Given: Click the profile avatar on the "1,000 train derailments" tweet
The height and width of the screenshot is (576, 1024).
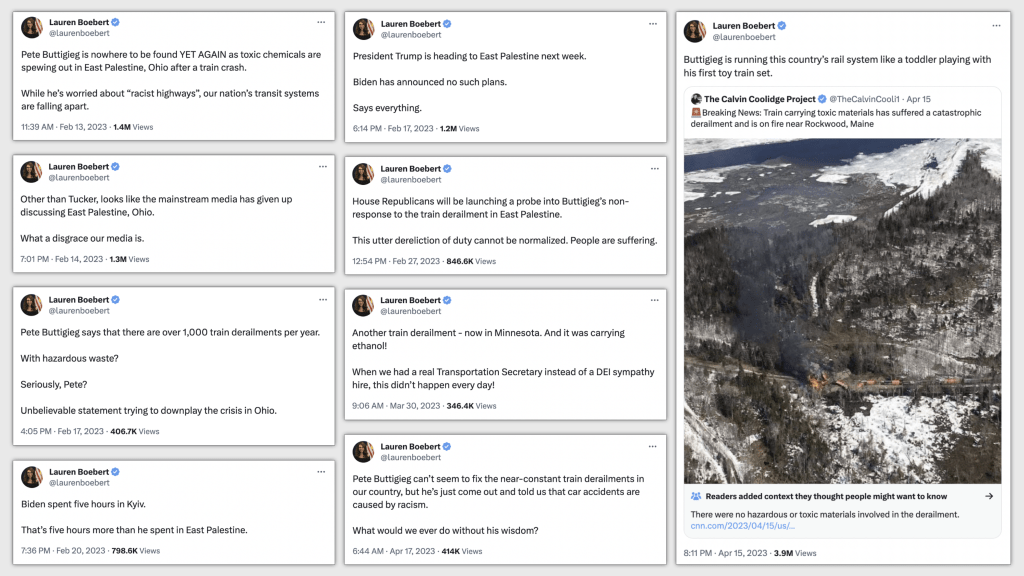Looking at the screenshot, I should [x=31, y=305].
